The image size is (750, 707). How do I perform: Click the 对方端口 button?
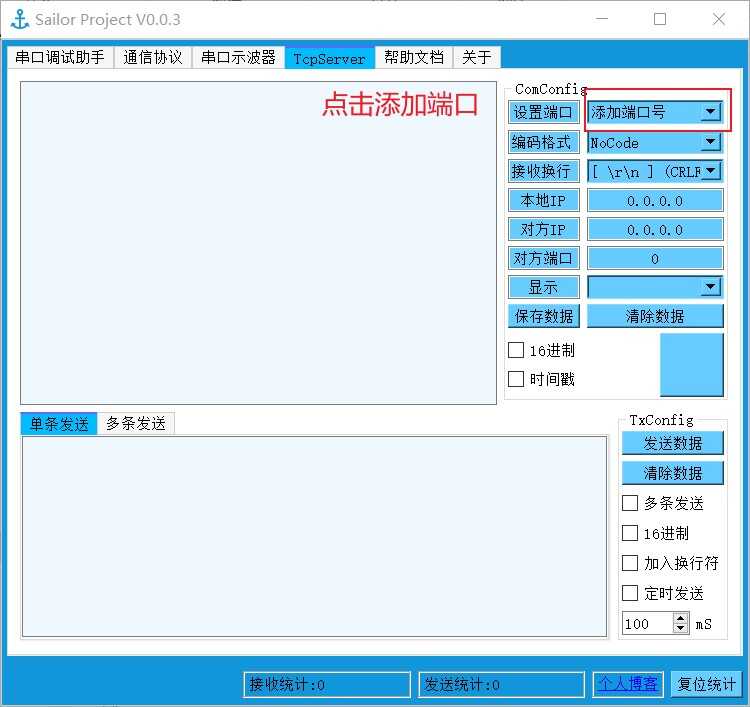click(543, 258)
